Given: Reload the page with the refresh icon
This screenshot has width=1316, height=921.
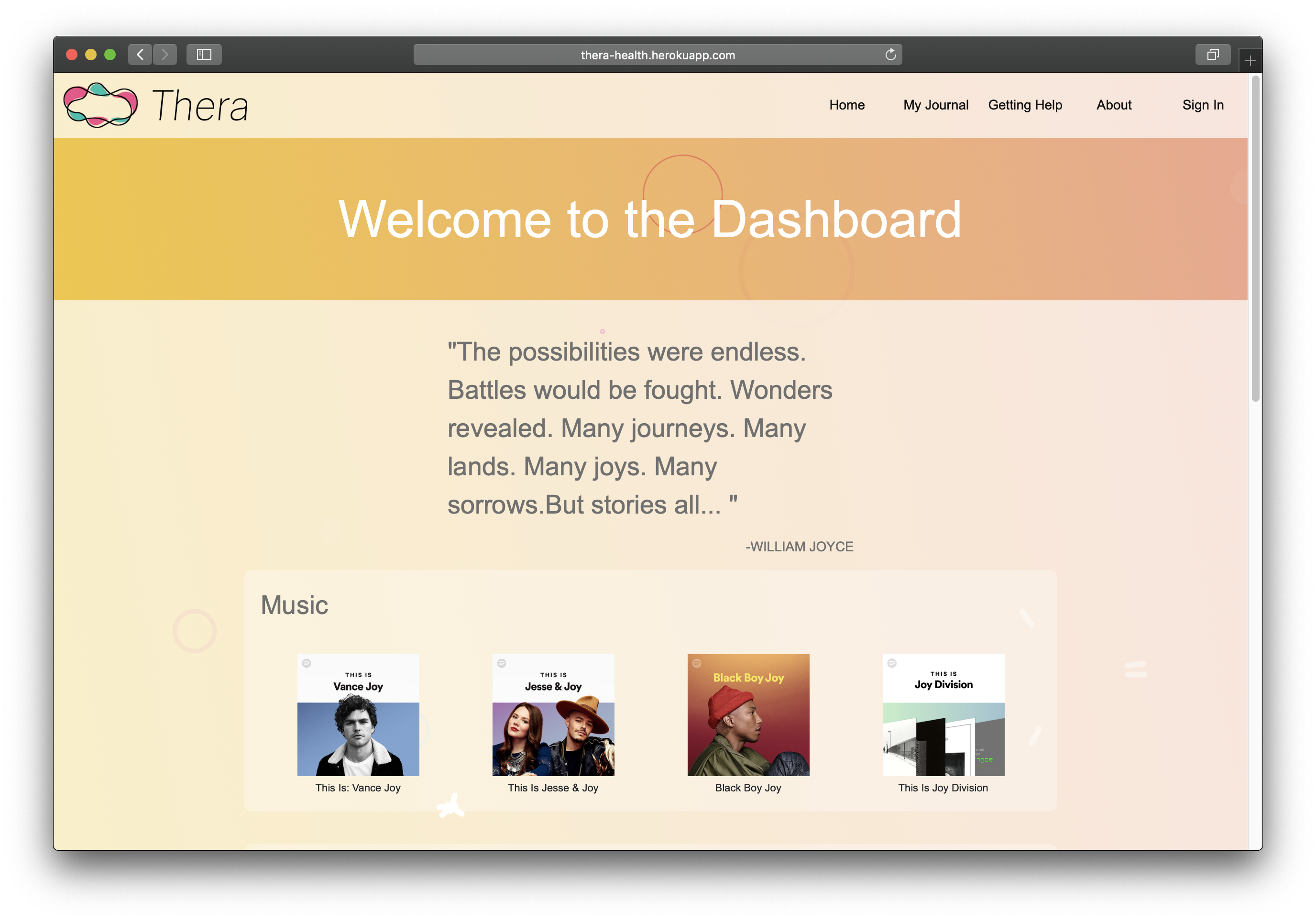Looking at the screenshot, I should (x=890, y=55).
